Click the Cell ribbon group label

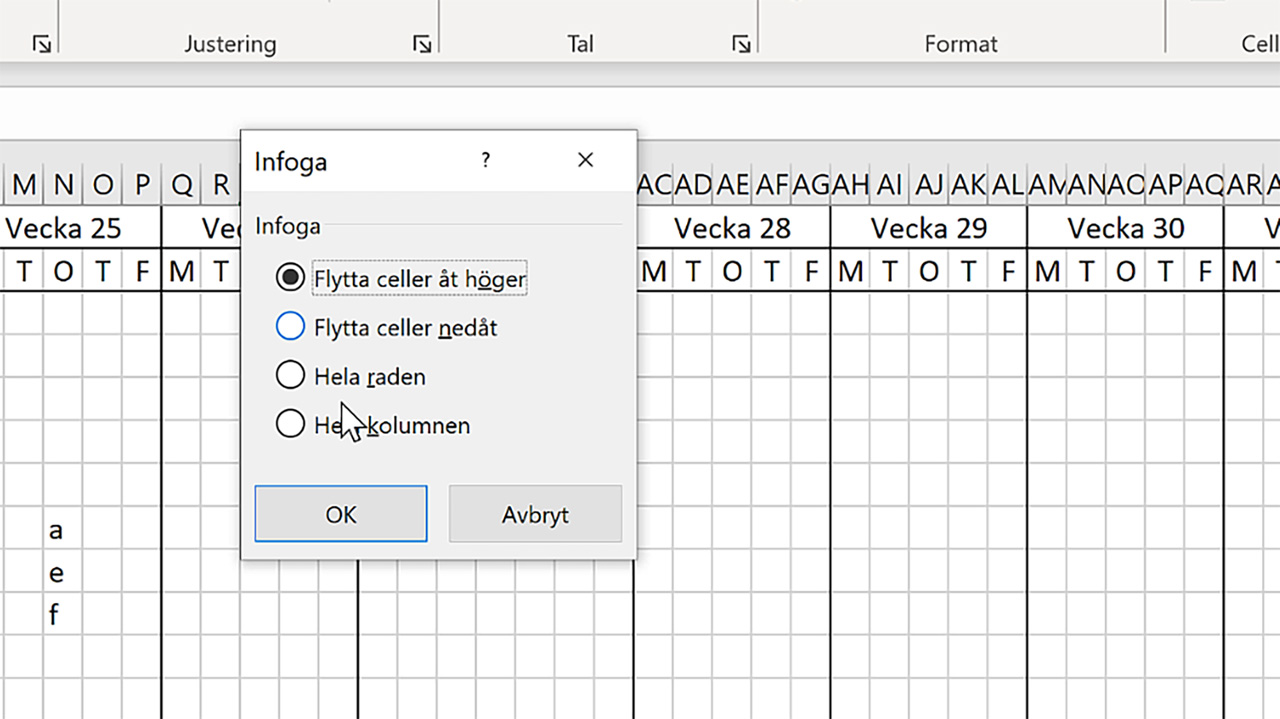pyautogui.click(x=1258, y=43)
